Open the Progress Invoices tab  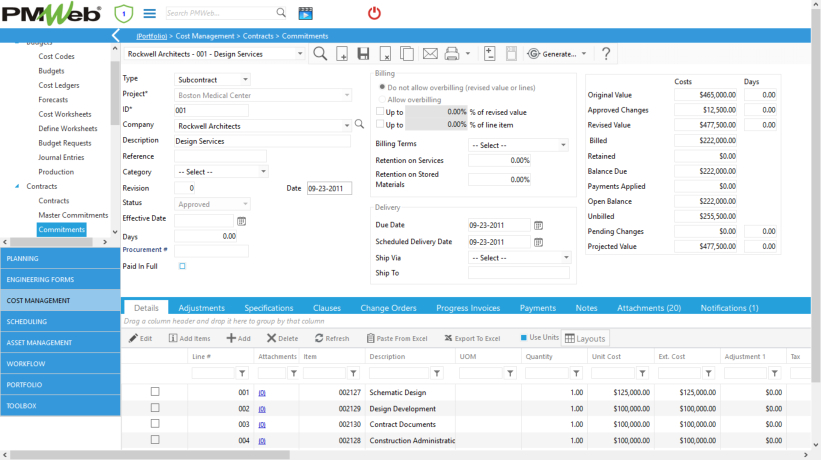click(x=468, y=308)
